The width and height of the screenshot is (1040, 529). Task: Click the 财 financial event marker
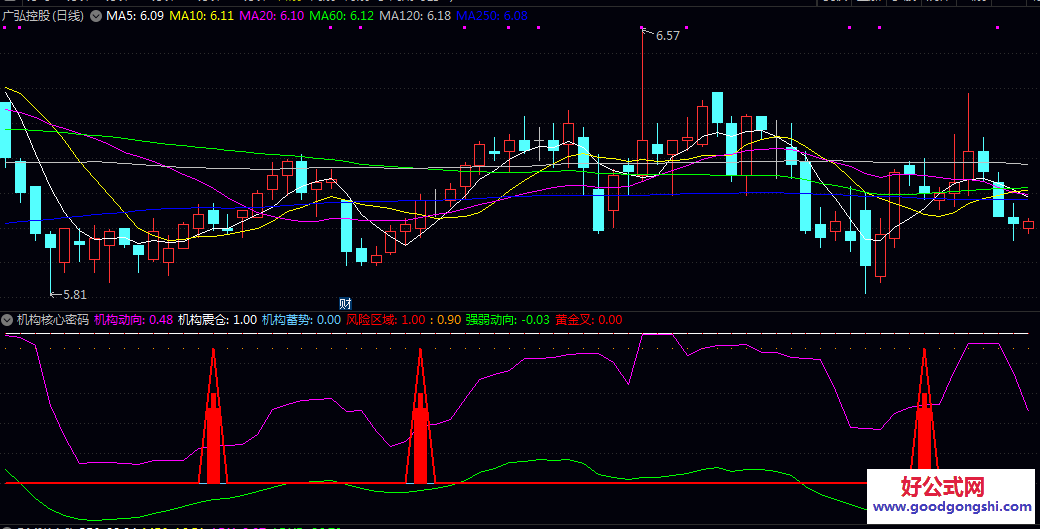(346, 304)
